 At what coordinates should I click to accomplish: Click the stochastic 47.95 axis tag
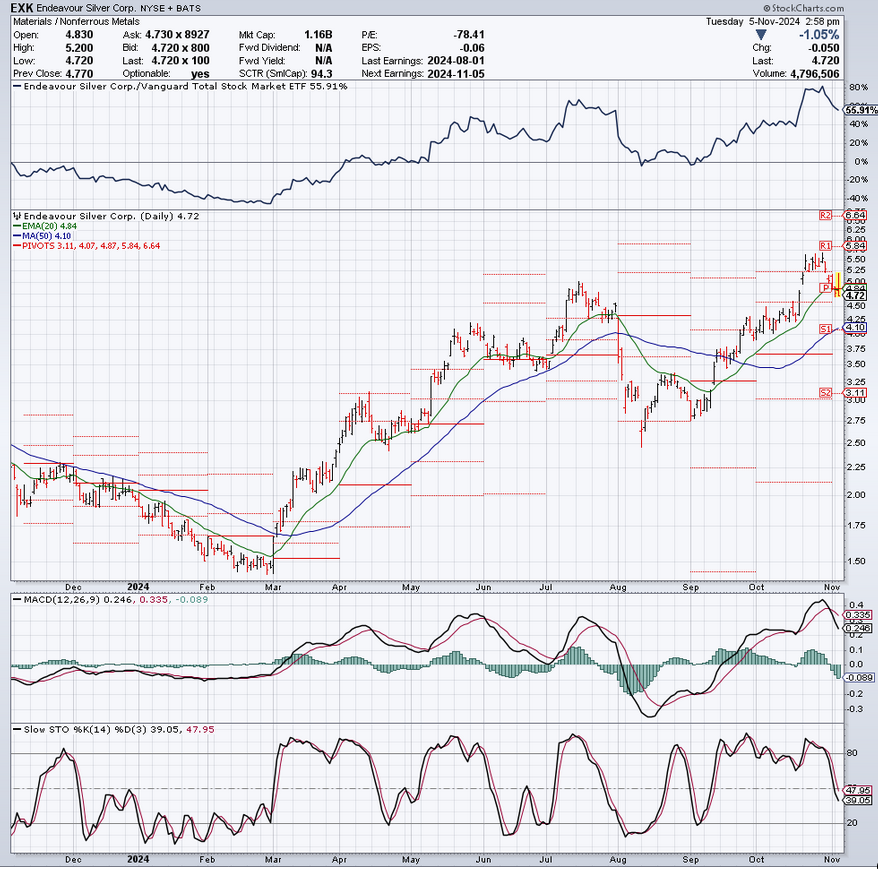[858, 790]
